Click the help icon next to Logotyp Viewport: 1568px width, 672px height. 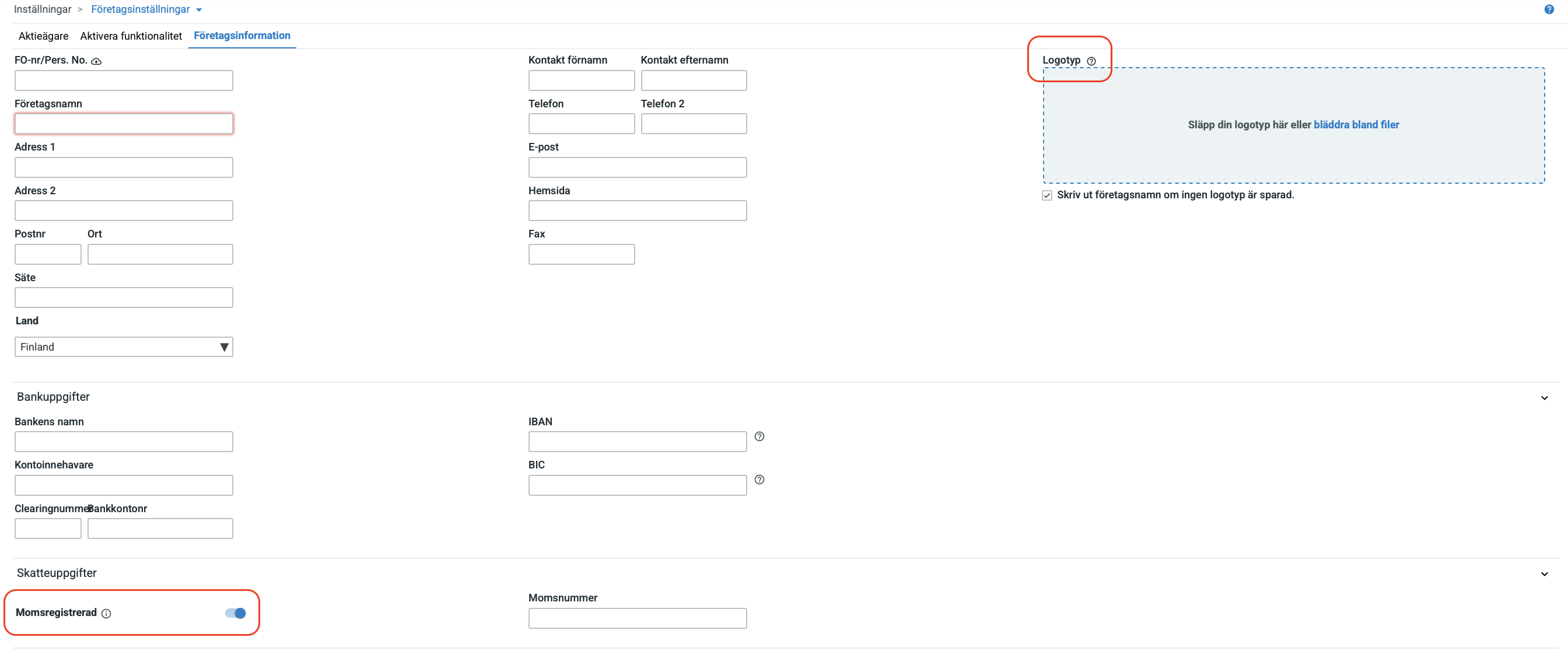click(1091, 61)
